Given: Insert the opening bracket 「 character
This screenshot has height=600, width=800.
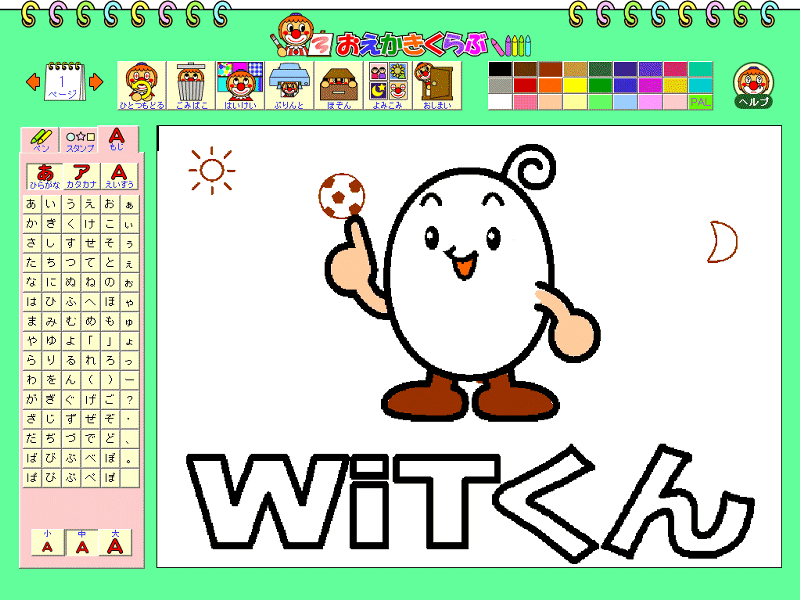Looking at the screenshot, I should (90, 341).
